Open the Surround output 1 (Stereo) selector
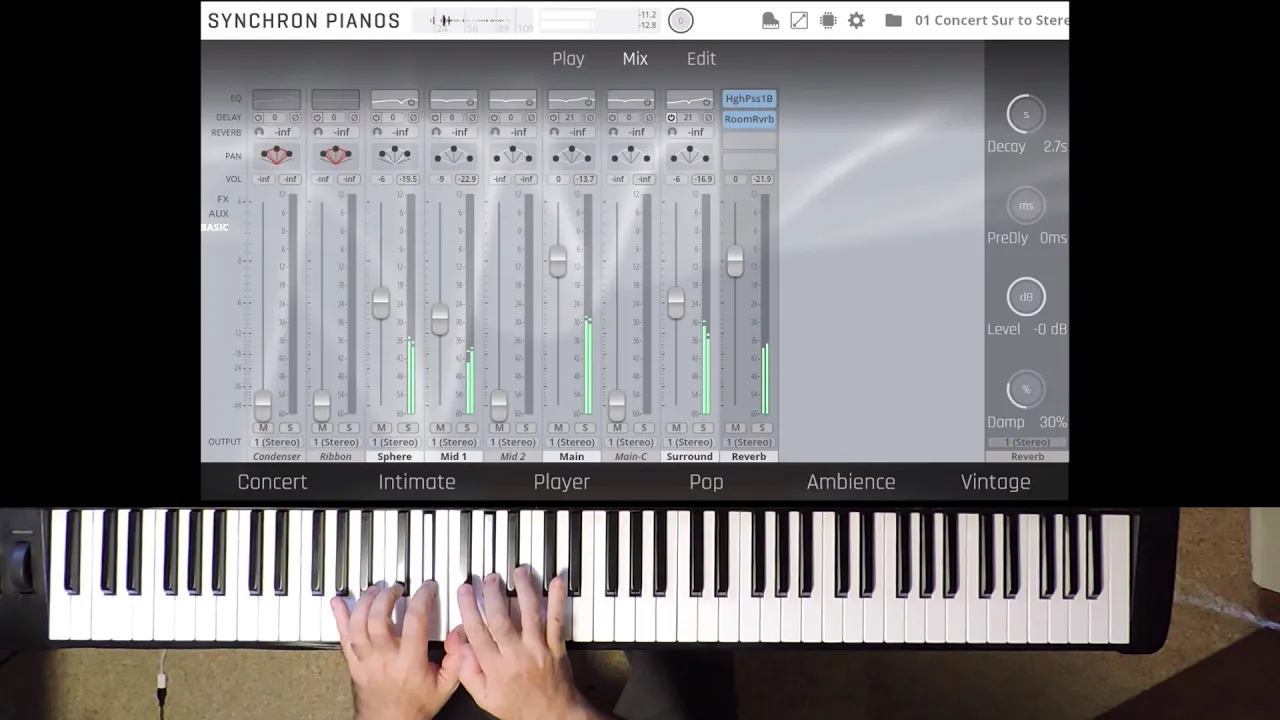Screen dimensions: 1280x720 click(689, 442)
